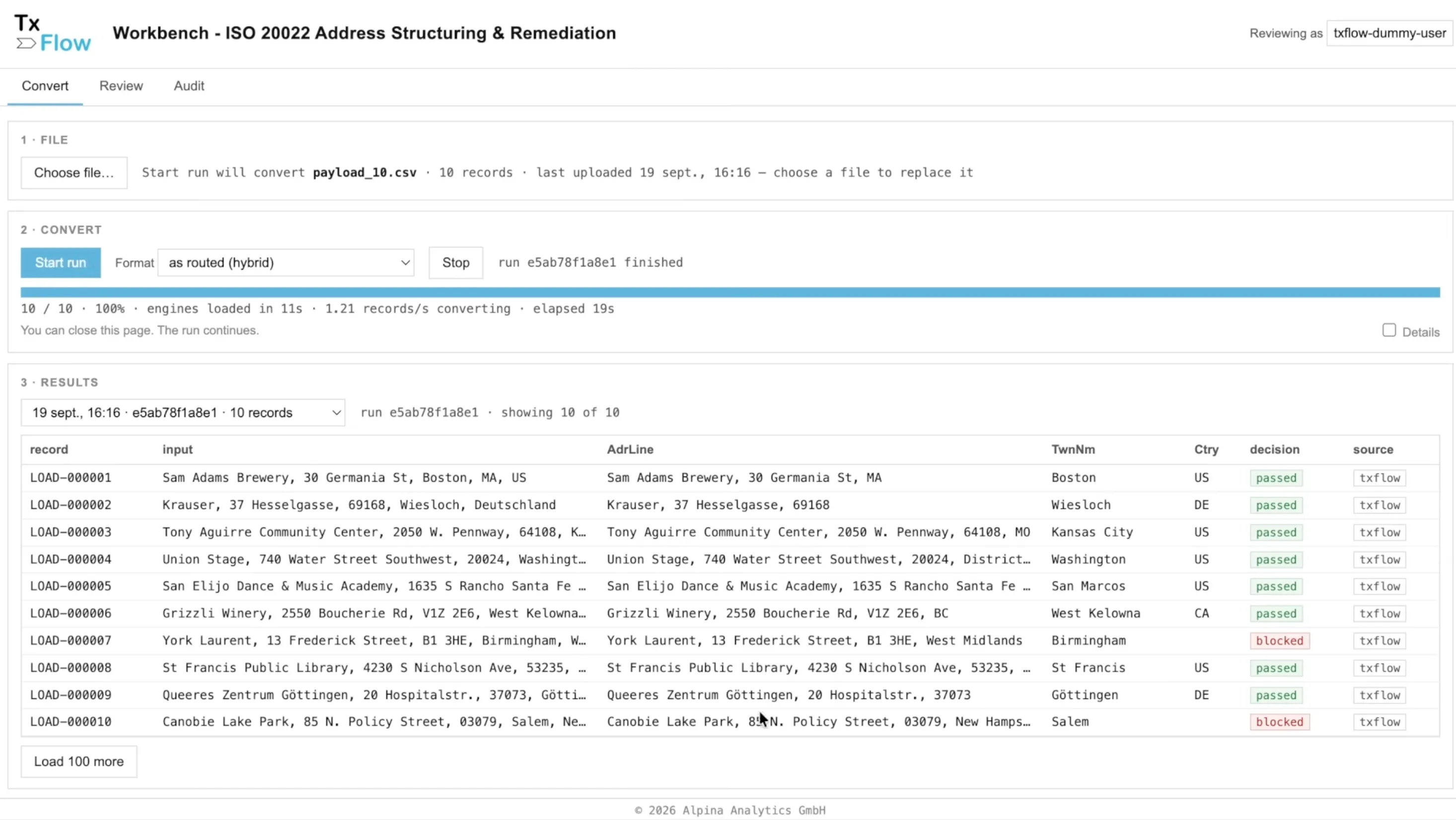Click the West Kelowna town cell
Screen dimensions: 1456x820
point(1096,613)
